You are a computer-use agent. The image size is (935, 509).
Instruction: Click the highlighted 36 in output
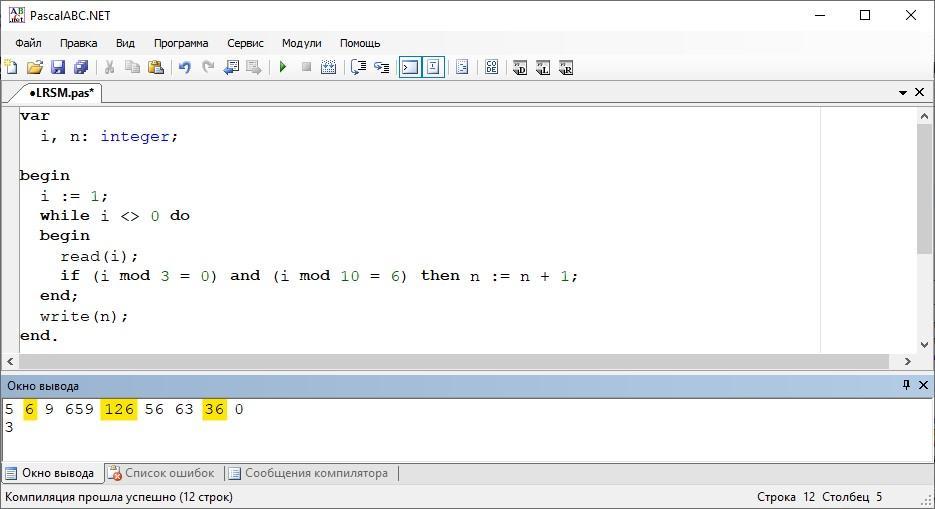tap(214, 409)
